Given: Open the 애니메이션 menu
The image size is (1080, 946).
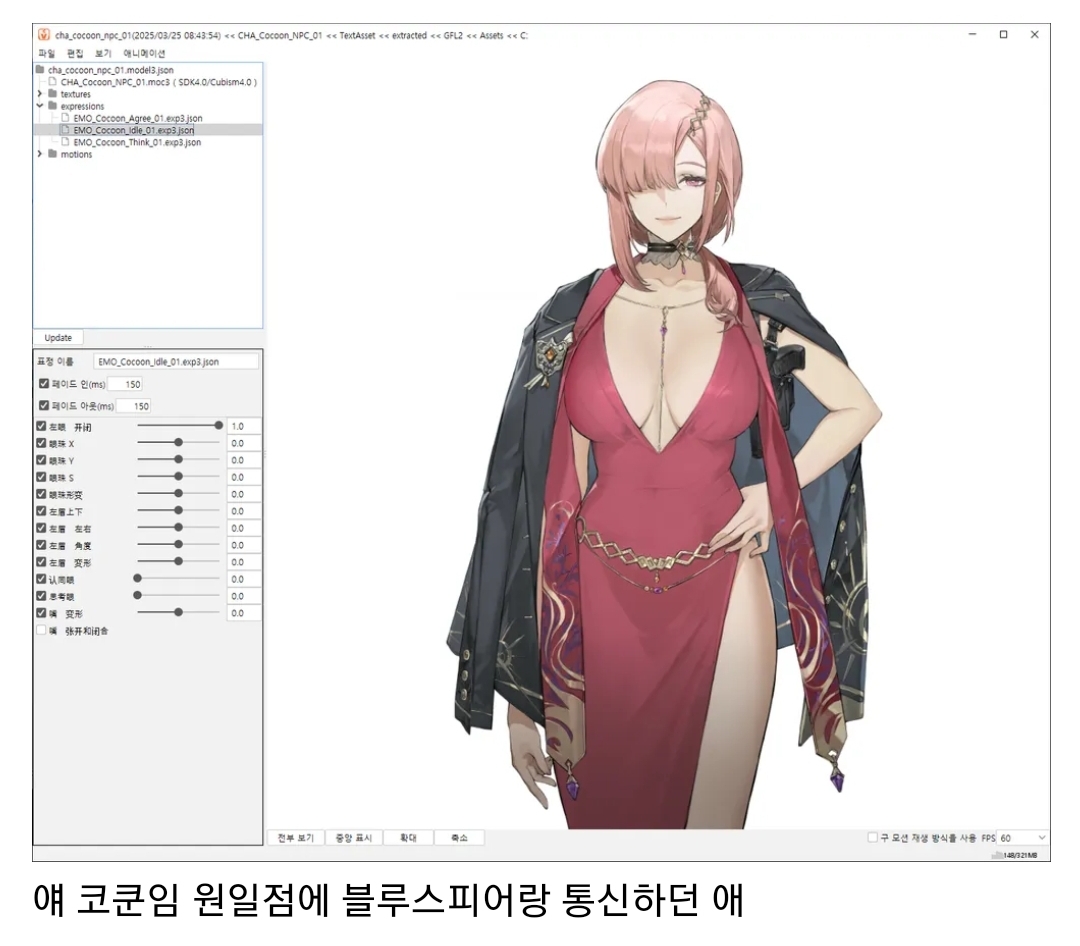Looking at the screenshot, I should [x=144, y=53].
